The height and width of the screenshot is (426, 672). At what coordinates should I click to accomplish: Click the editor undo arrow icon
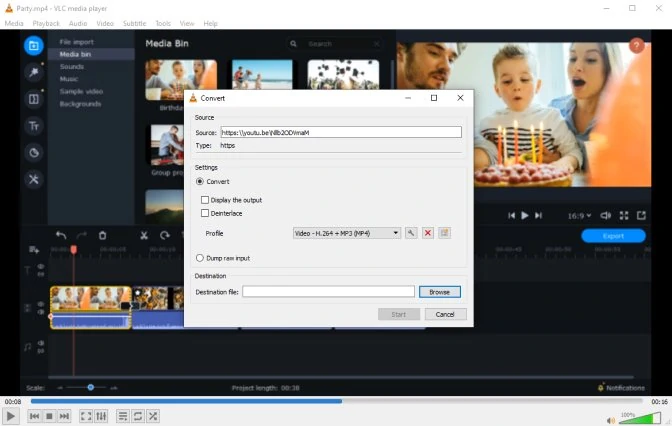point(61,235)
